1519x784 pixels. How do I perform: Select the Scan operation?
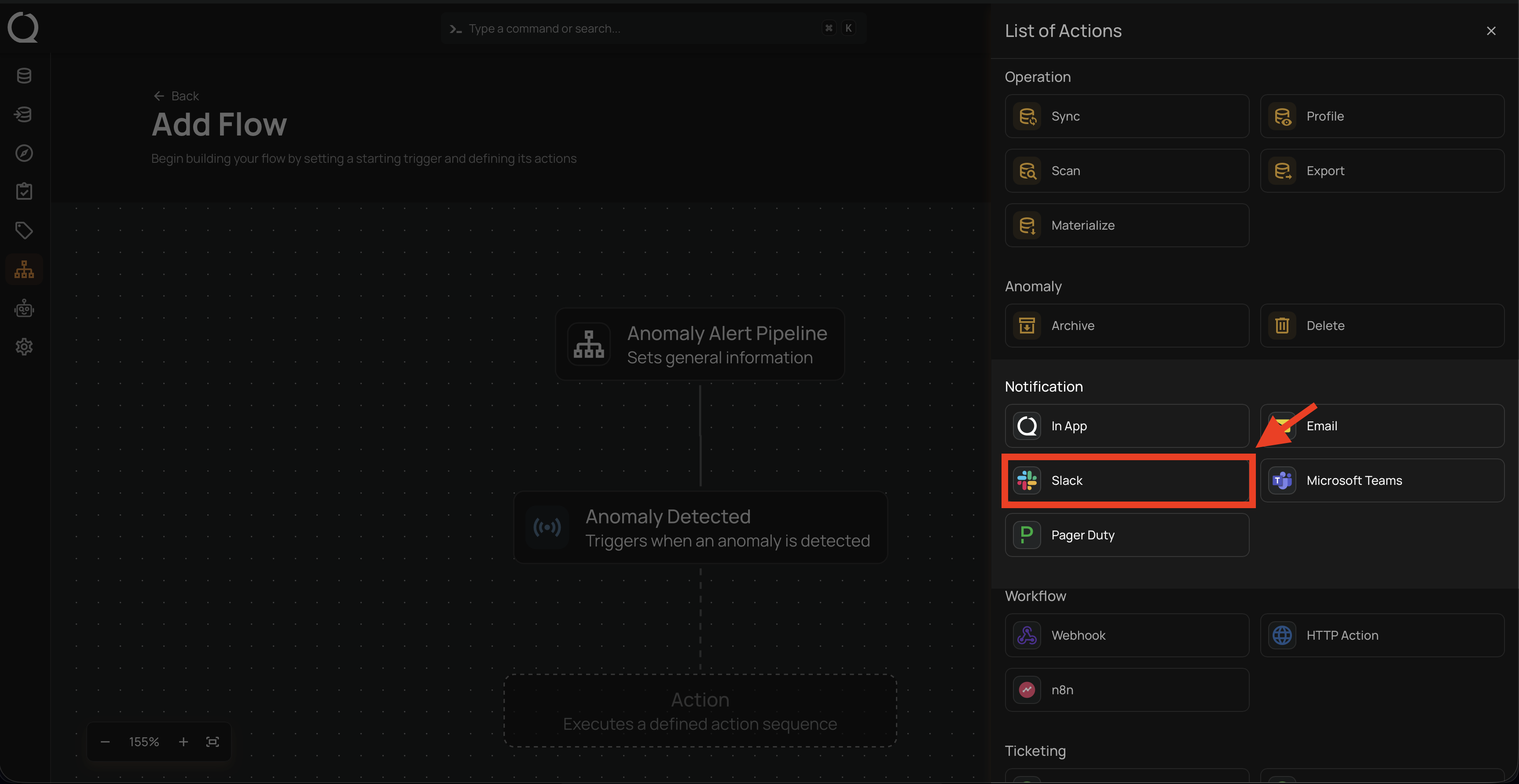coord(1126,170)
